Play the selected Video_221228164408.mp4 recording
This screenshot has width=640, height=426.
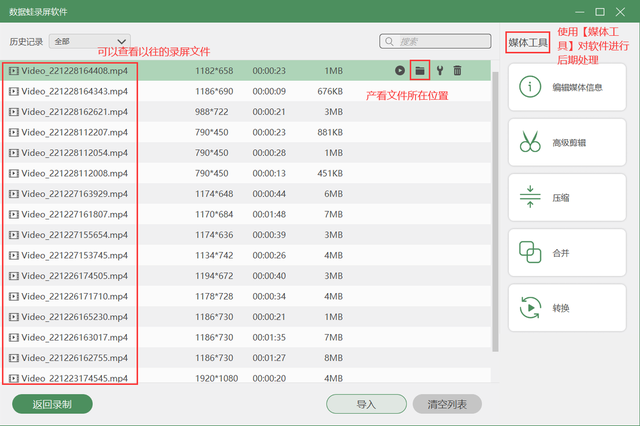pos(400,71)
